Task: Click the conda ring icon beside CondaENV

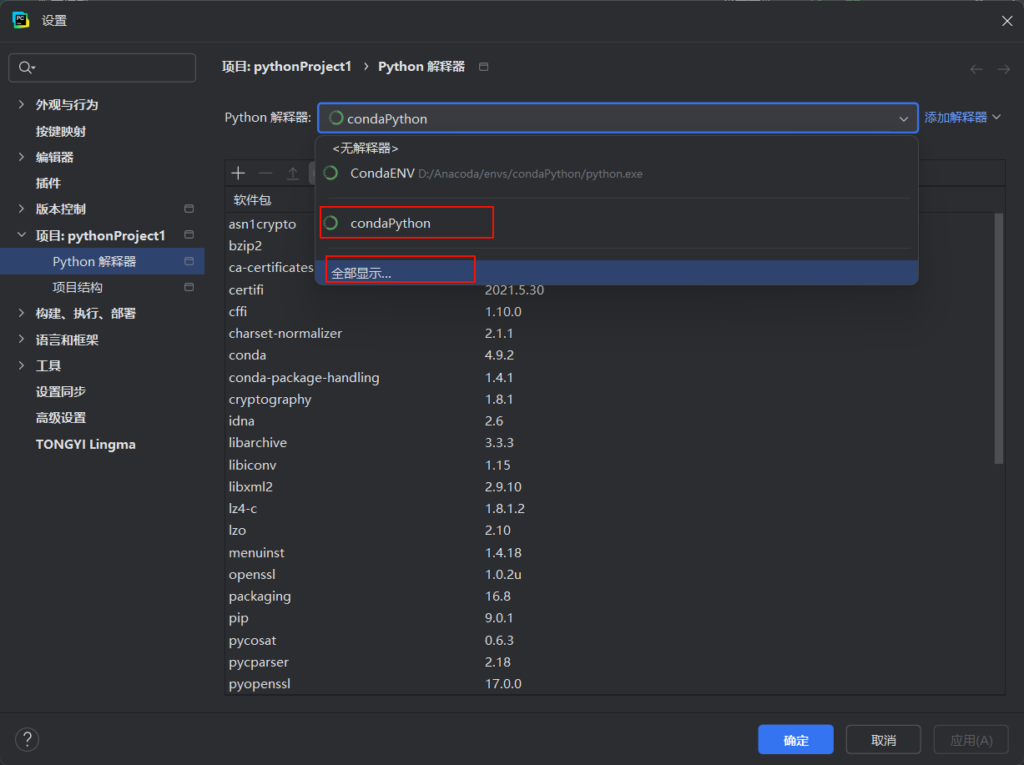Action: click(x=331, y=173)
